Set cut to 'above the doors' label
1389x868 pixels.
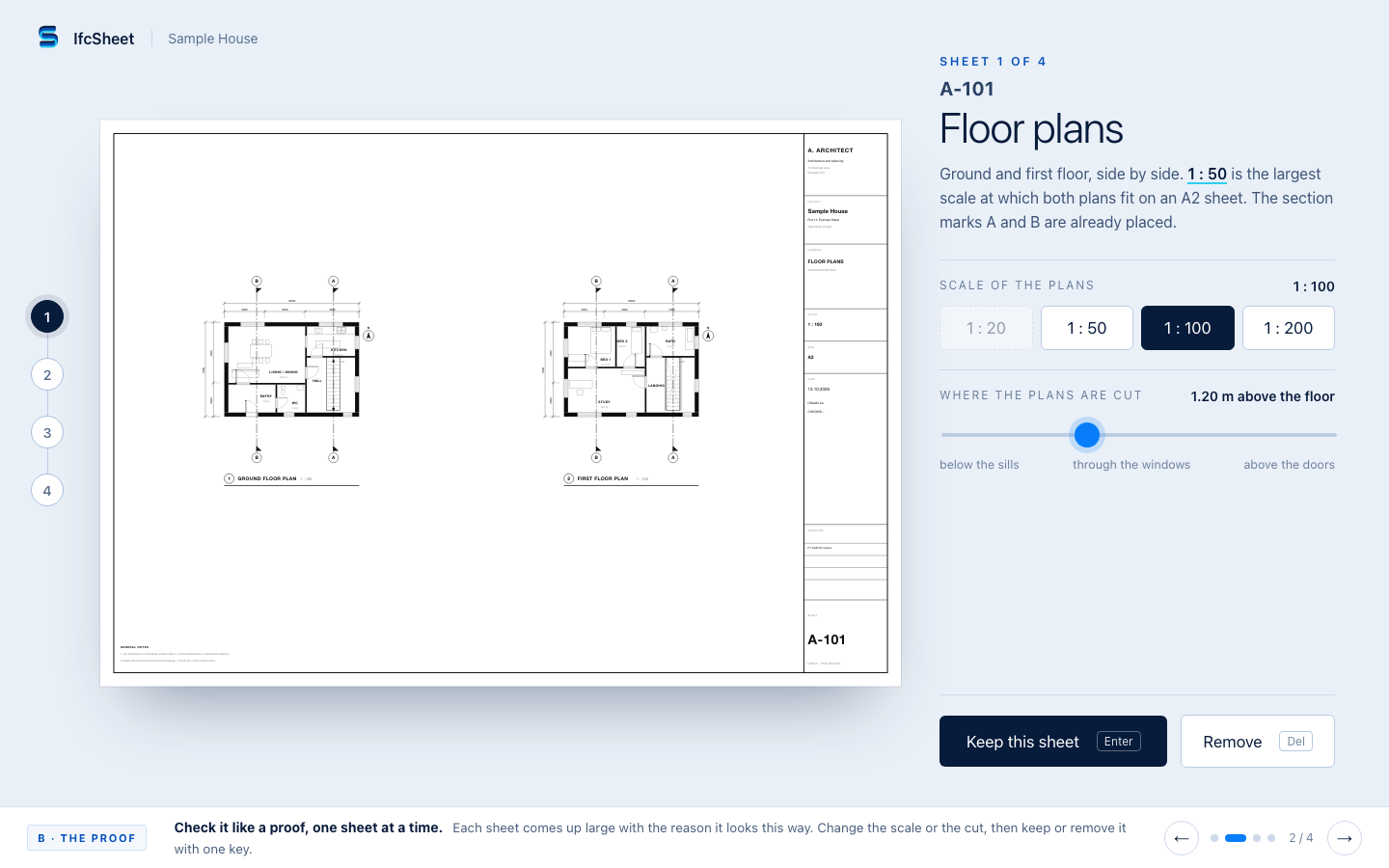(x=1289, y=465)
